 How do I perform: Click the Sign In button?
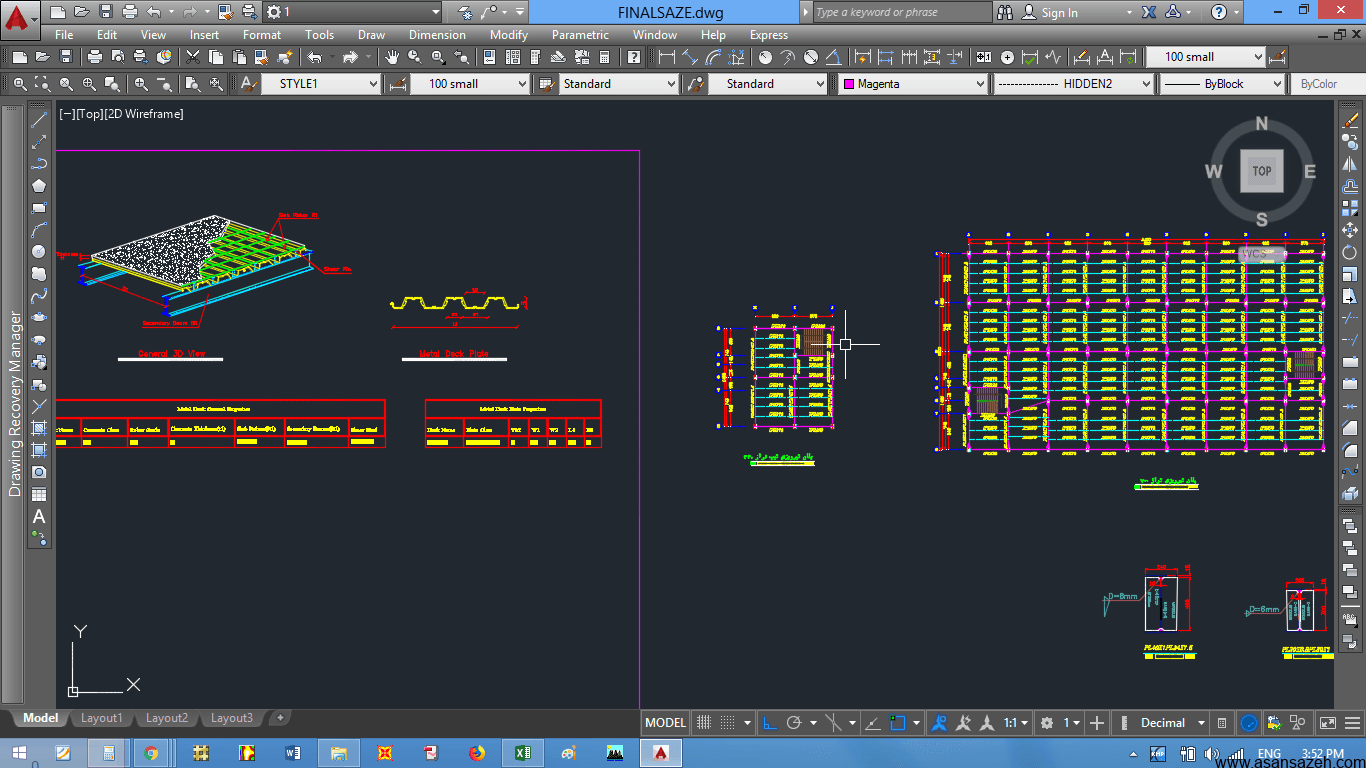pyautogui.click(x=1050, y=12)
